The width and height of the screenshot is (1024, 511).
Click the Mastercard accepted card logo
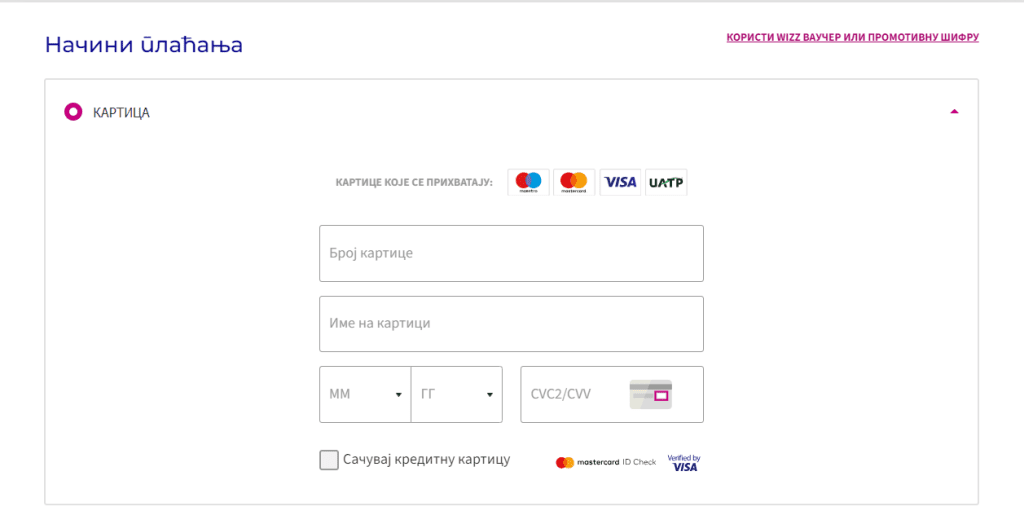(x=574, y=182)
